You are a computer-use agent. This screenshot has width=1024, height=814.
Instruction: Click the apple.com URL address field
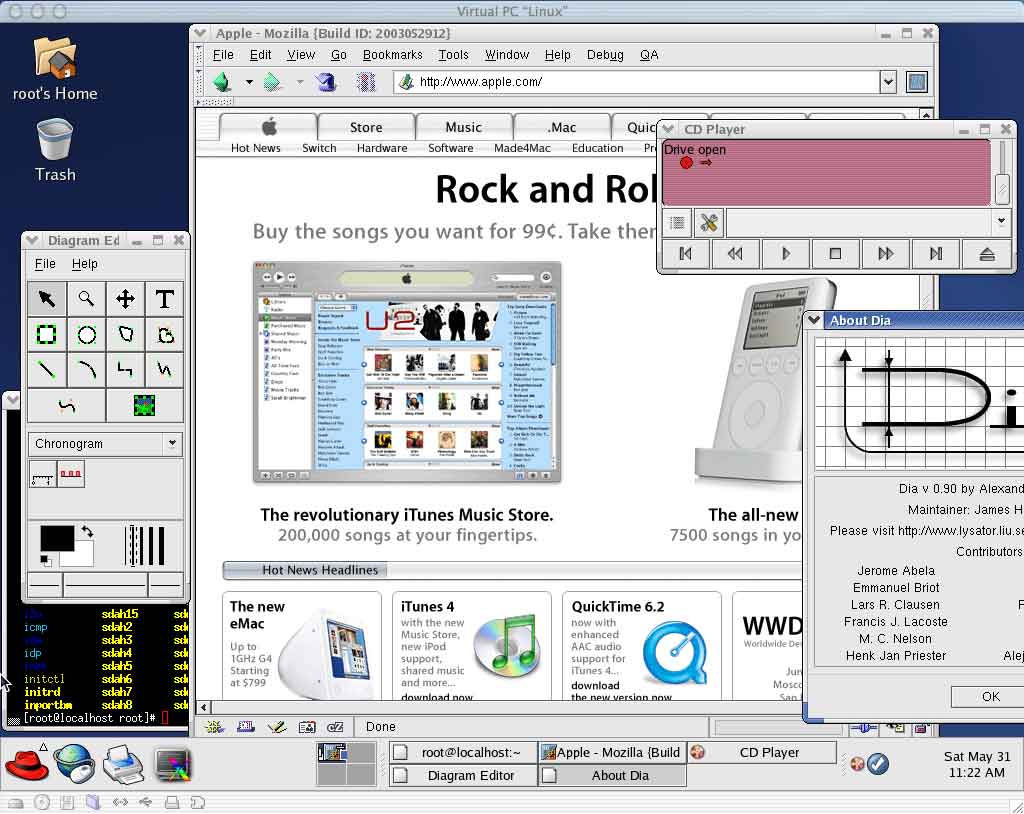[x=640, y=82]
